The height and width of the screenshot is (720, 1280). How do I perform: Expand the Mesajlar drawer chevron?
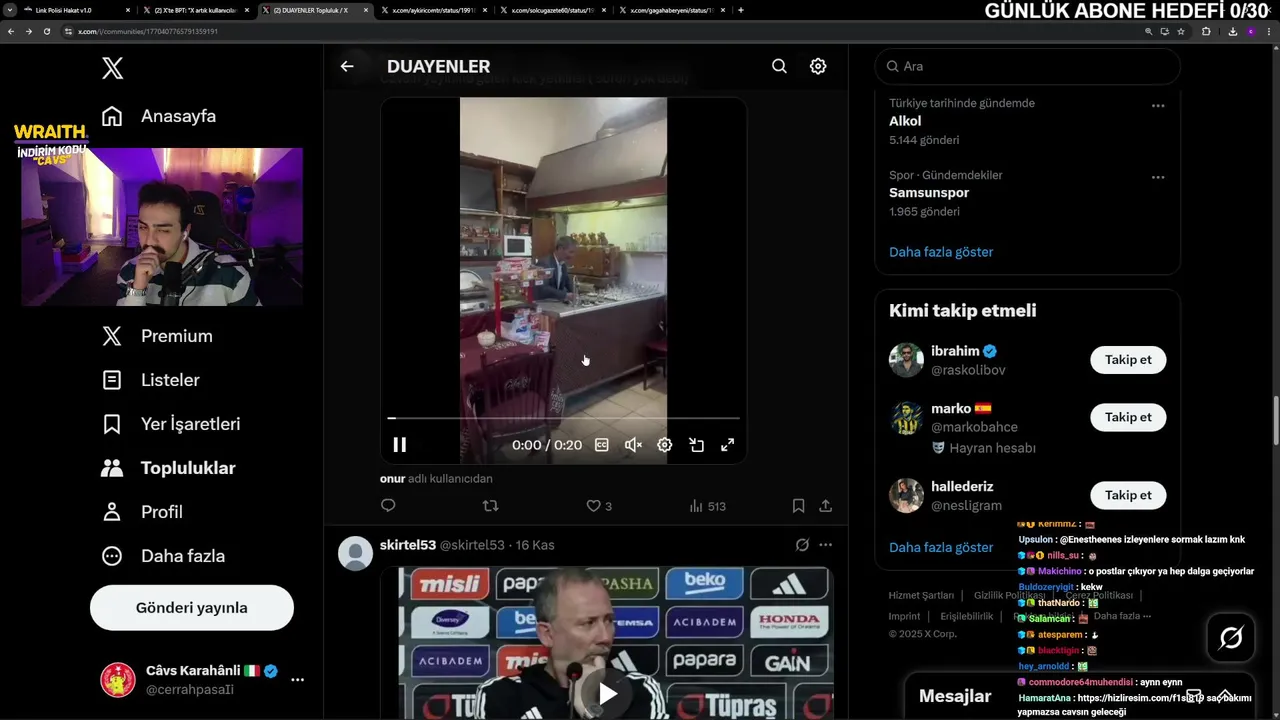pos(1224,696)
